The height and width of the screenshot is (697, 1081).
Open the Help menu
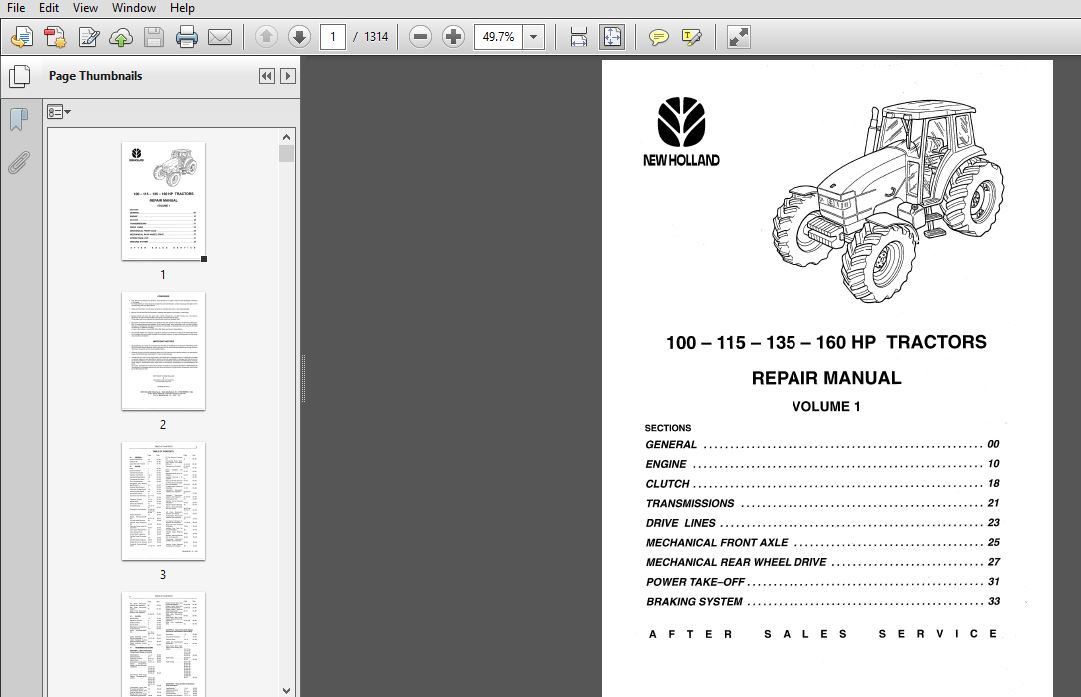coord(182,8)
